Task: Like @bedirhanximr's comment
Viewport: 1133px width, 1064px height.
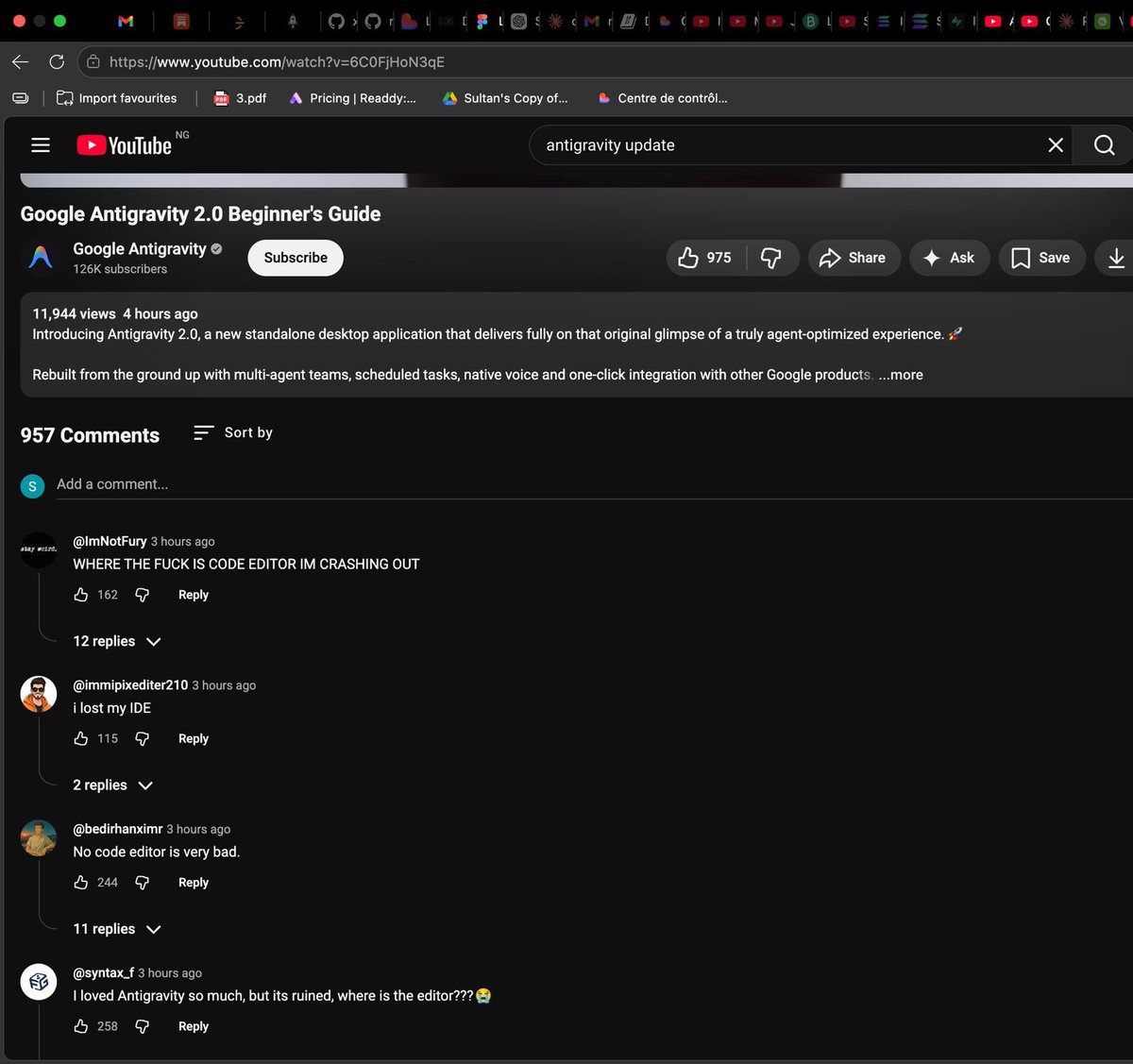Action: [81, 883]
